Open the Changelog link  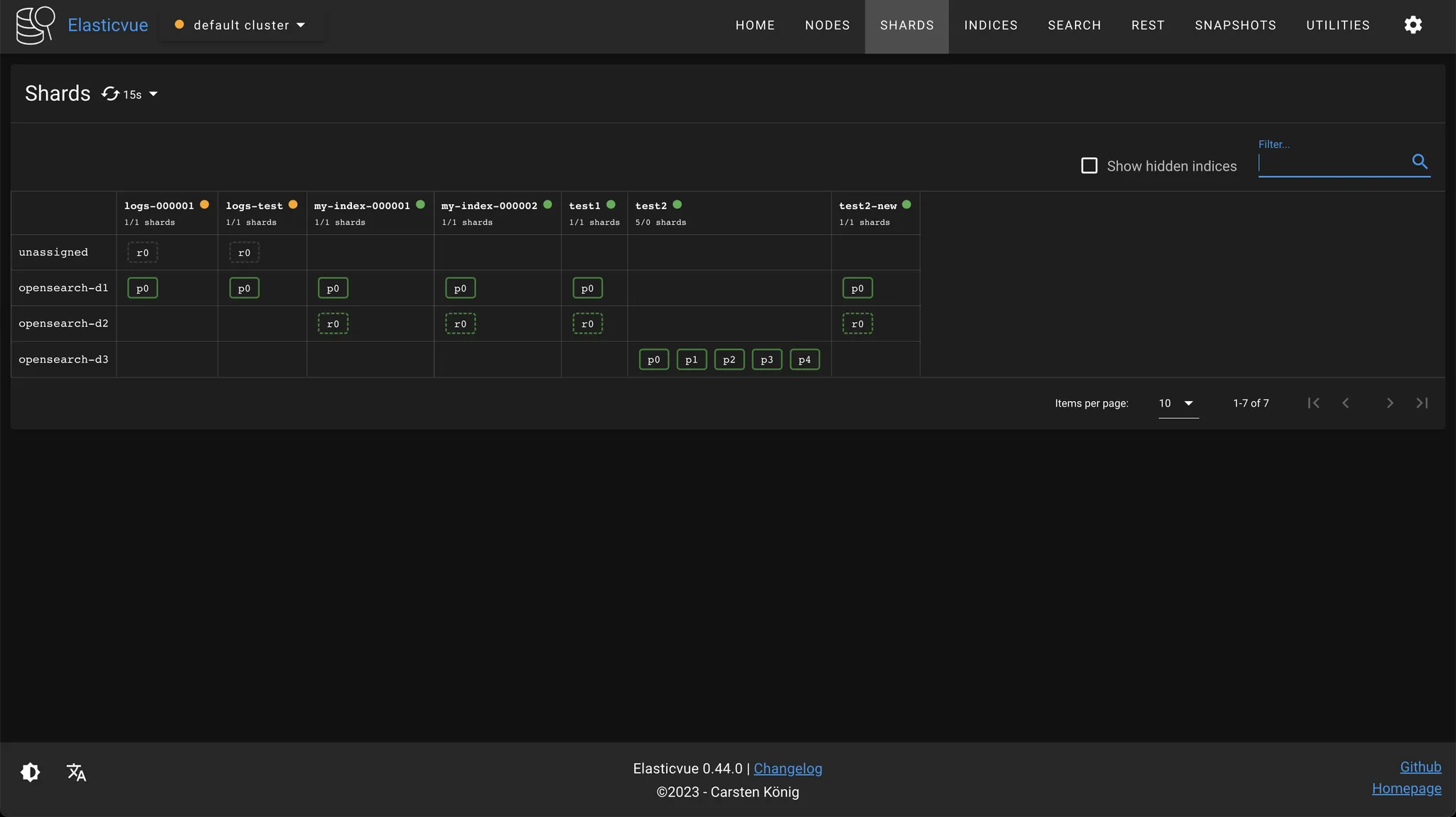(788, 769)
